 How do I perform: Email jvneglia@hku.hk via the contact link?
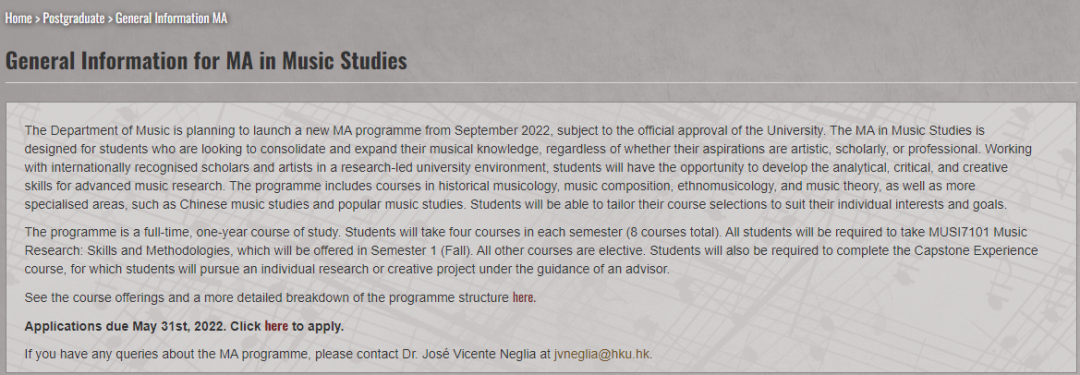[x=601, y=354]
